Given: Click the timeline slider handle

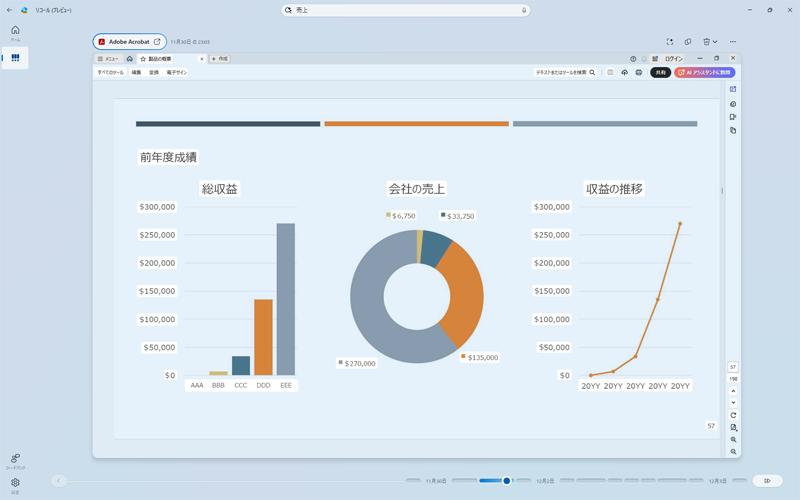Looking at the screenshot, I should coord(506,481).
